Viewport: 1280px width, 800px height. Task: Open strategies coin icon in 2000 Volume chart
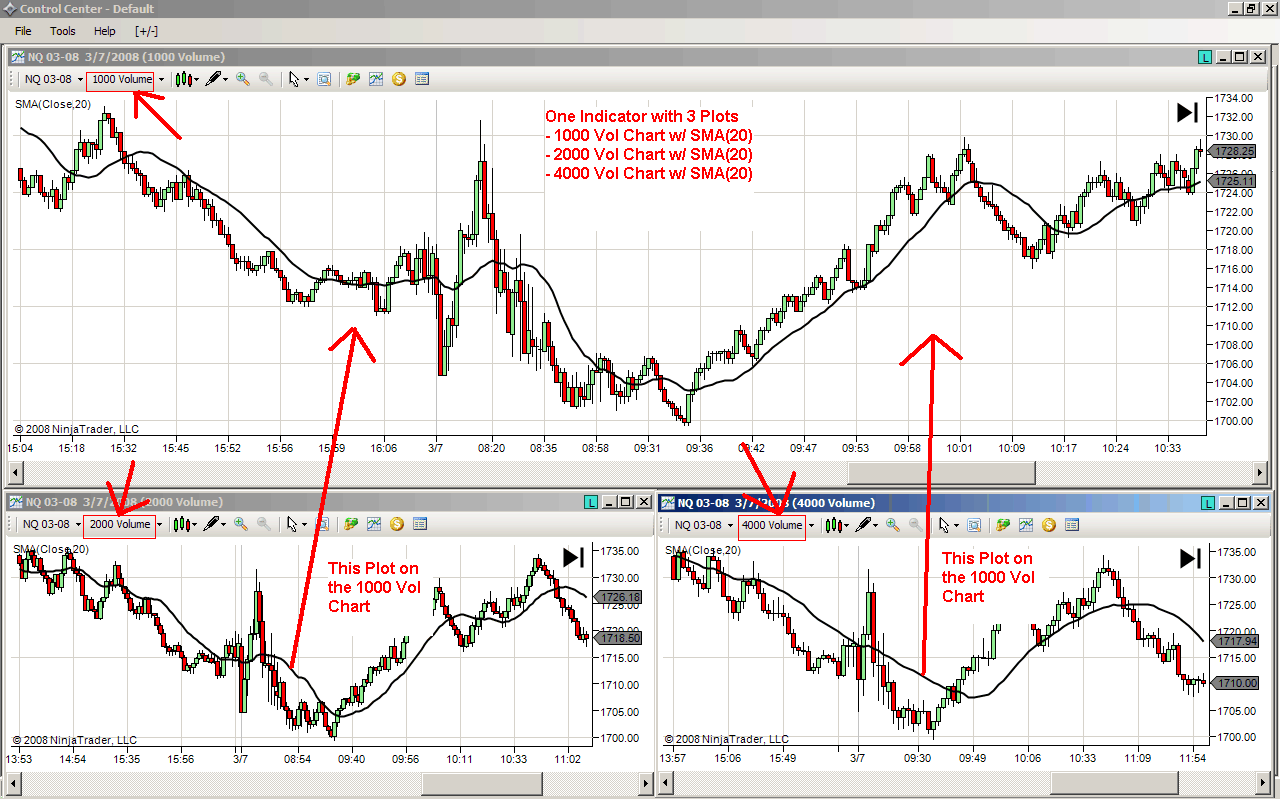(397, 523)
